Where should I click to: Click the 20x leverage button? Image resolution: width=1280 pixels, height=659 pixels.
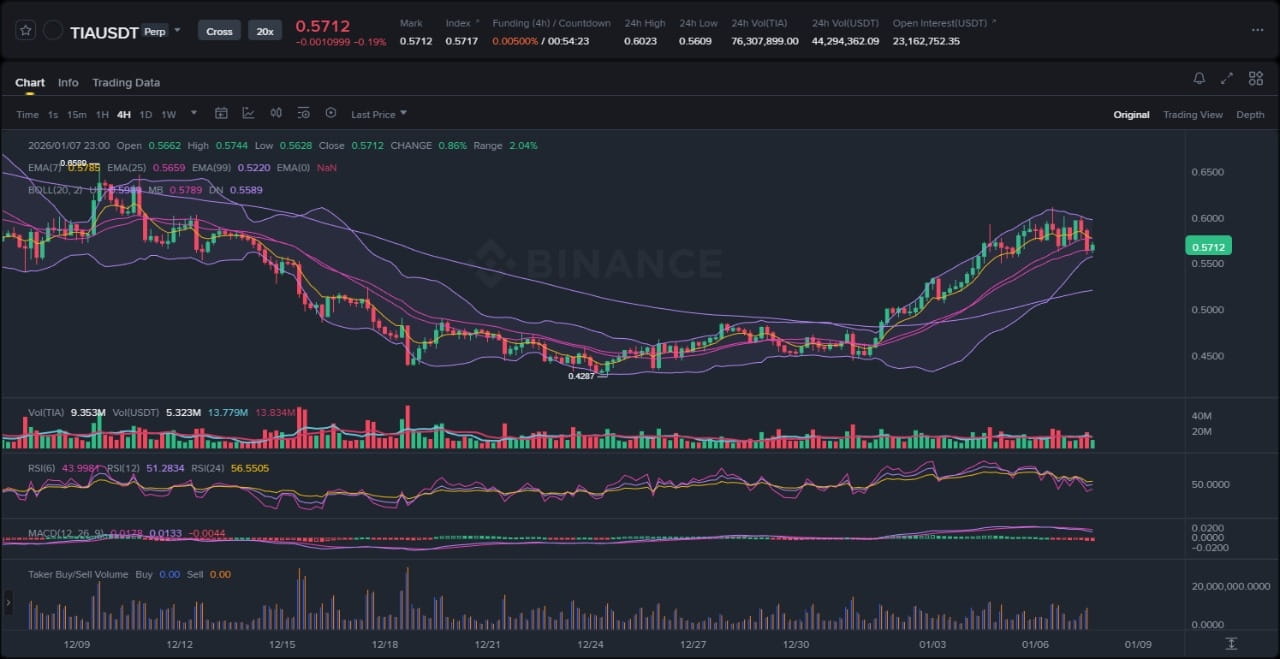click(265, 31)
